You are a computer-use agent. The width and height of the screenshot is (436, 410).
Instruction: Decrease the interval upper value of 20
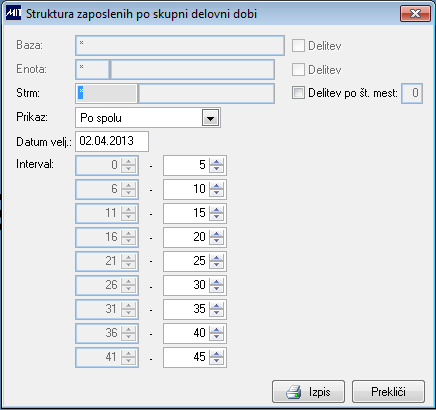click(x=217, y=241)
